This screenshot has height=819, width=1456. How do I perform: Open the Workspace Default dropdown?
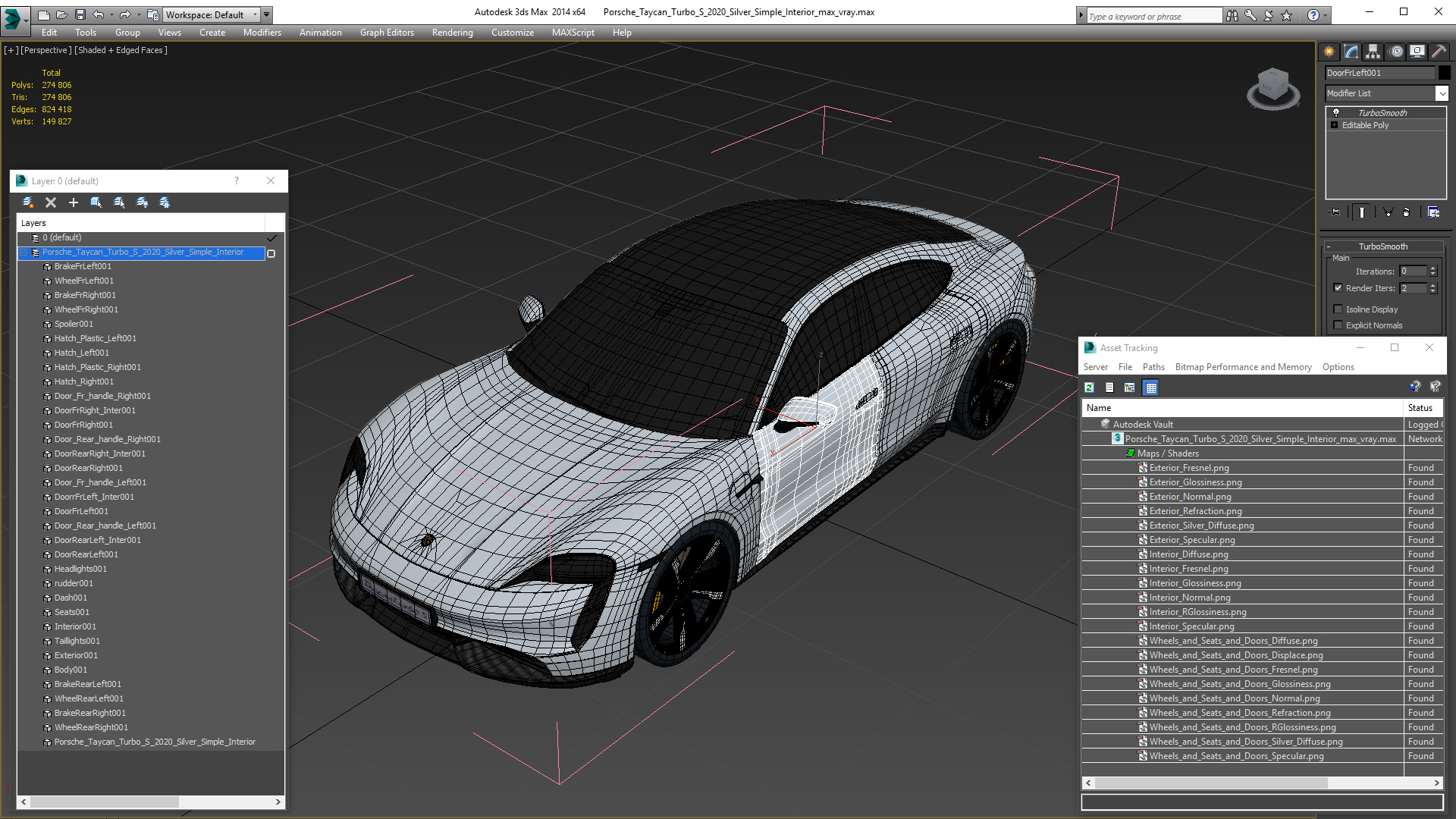pyautogui.click(x=212, y=14)
